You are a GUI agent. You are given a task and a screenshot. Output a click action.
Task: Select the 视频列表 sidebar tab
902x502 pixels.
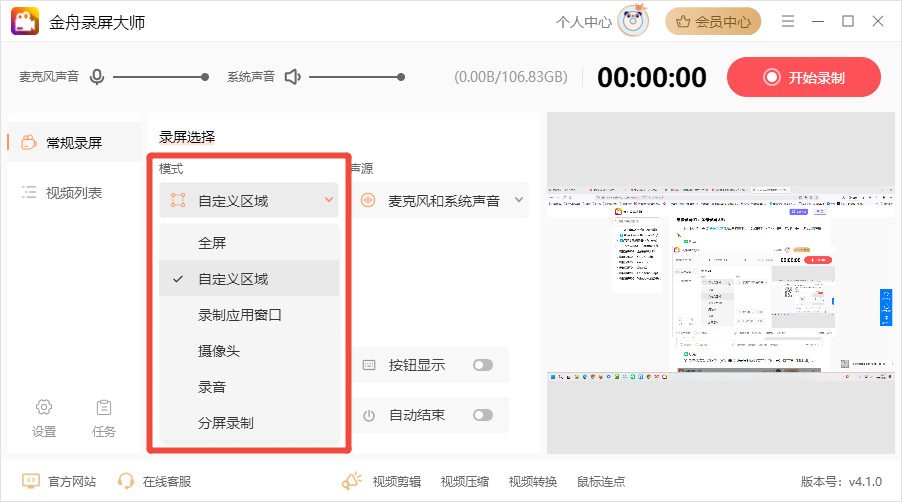74,193
